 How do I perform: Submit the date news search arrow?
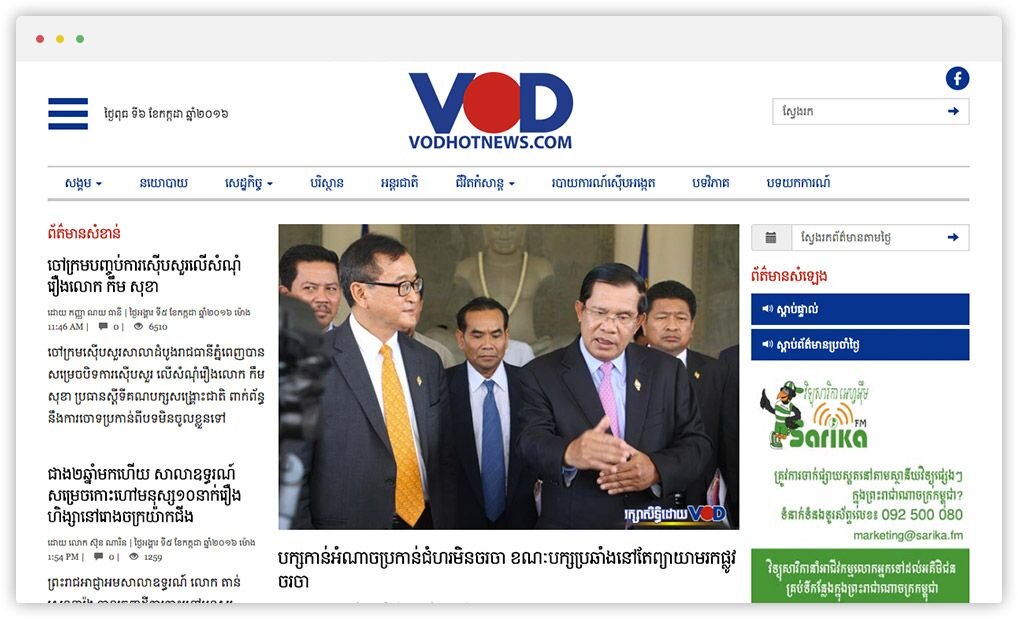click(953, 238)
